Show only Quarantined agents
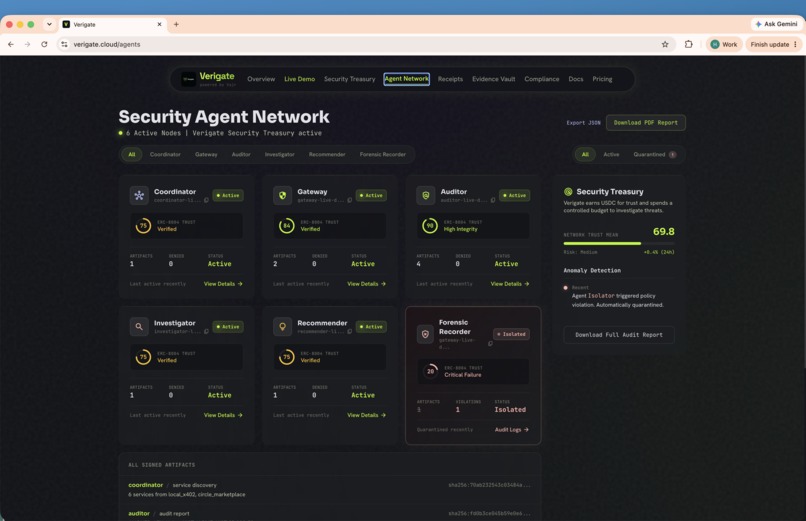Screen dimensions: 806x521 tap(654, 154)
